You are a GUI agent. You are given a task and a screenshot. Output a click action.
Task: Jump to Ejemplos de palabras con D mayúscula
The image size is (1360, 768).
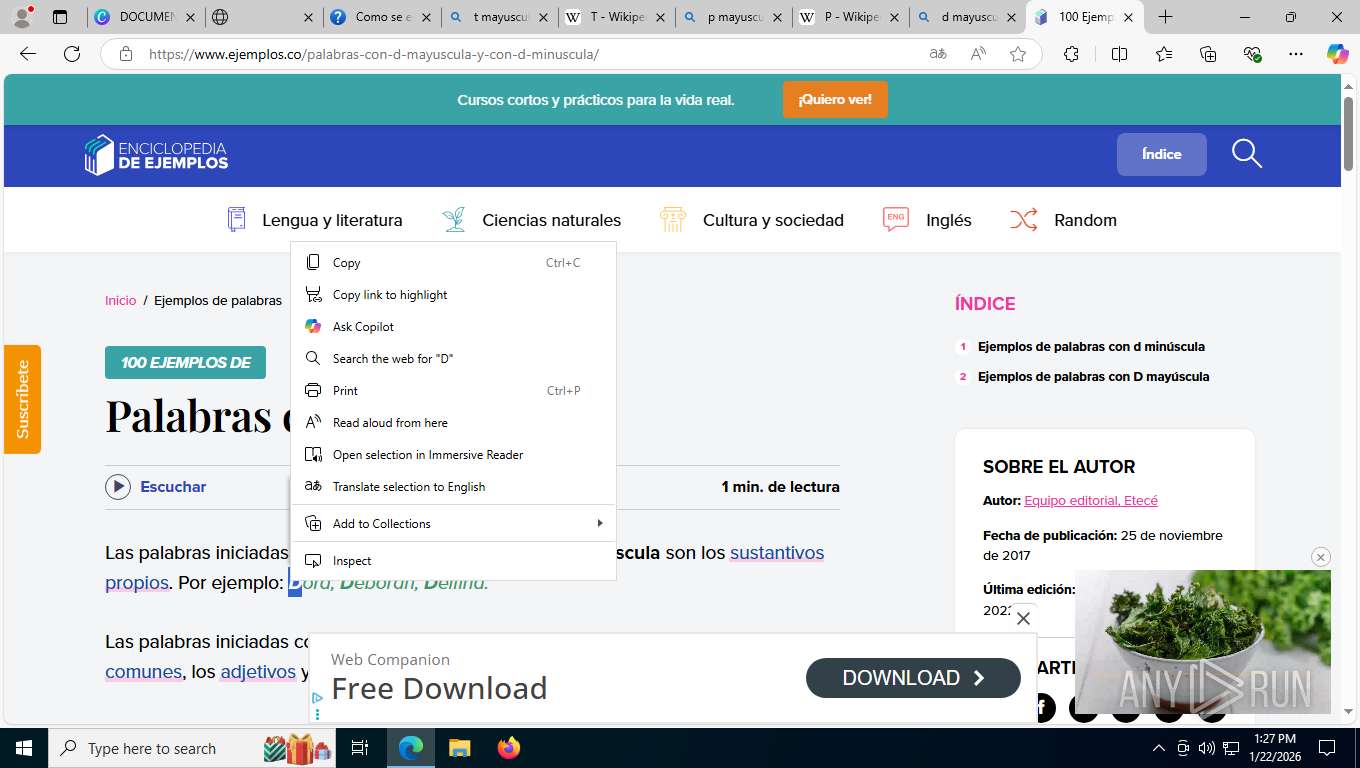(x=1093, y=377)
